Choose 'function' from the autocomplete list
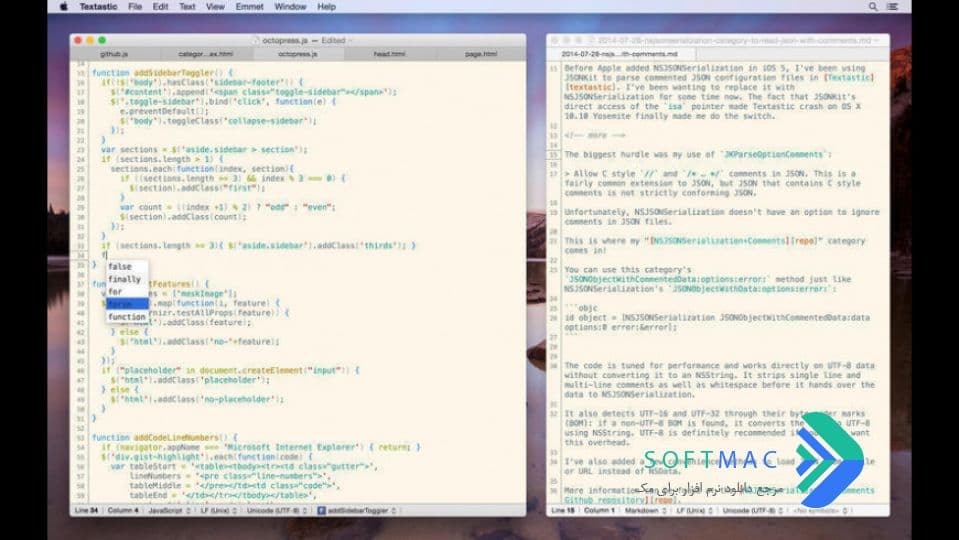This screenshot has width=959, height=540. [127, 317]
